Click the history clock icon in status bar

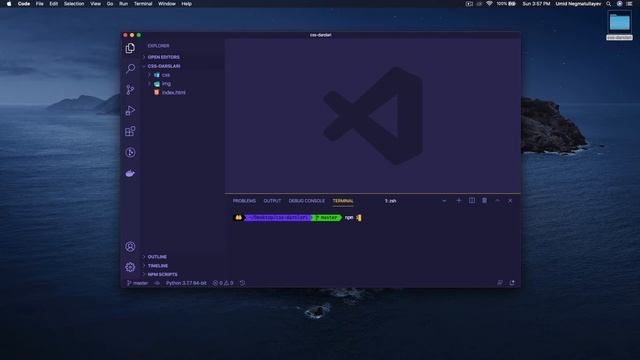click(x=242, y=283)
